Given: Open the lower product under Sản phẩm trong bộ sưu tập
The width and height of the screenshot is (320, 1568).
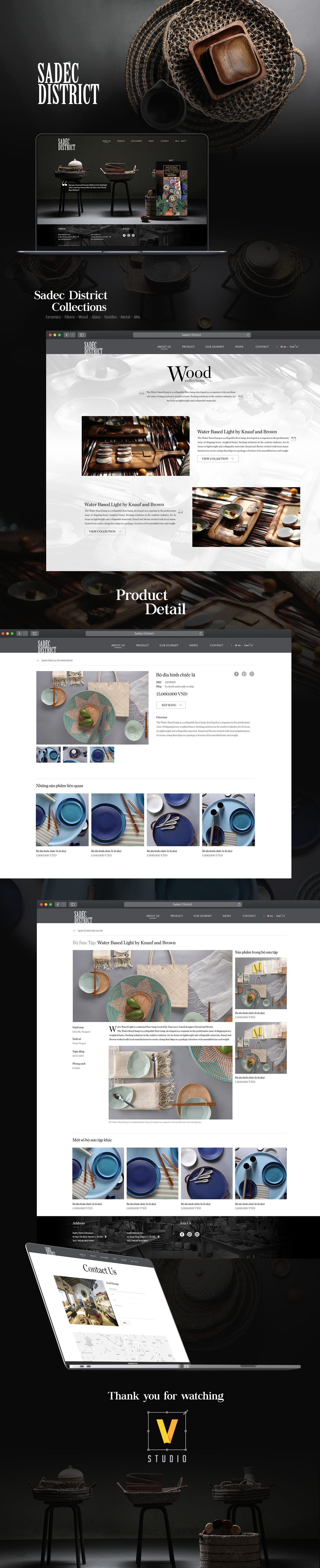Looking at the screenshot, I should coord(261,1048).
